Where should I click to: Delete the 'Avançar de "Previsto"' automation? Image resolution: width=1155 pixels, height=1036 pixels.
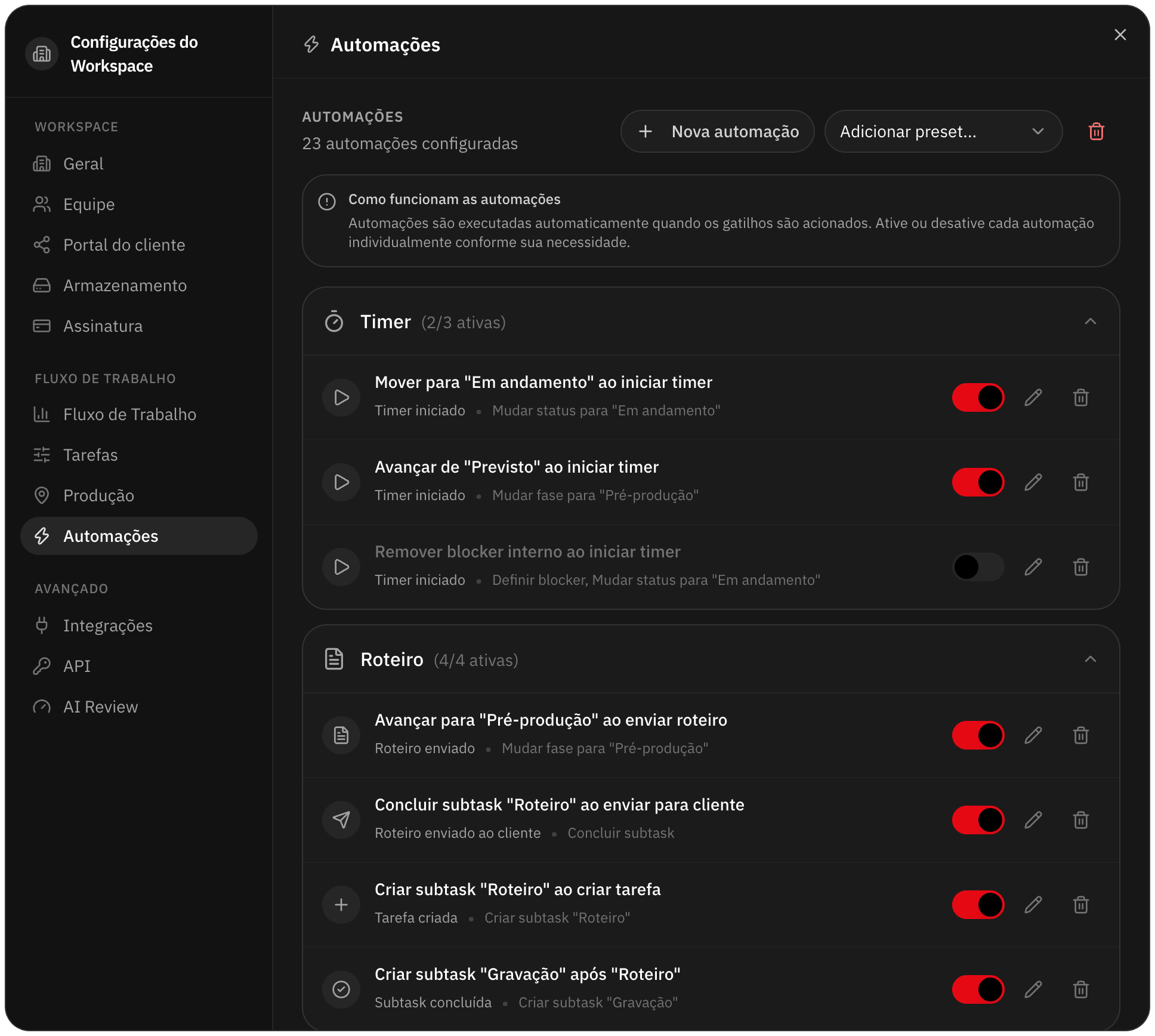tap(1081, 482)
